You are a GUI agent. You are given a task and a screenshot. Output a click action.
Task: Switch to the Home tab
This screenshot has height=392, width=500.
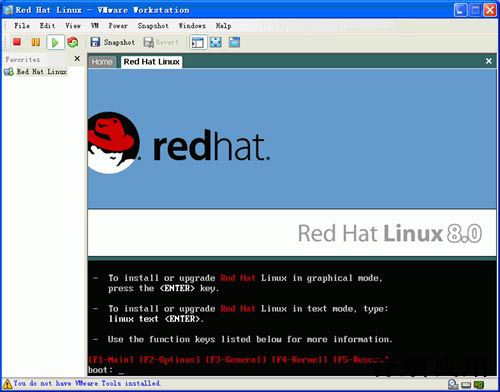tap(102, 62)
